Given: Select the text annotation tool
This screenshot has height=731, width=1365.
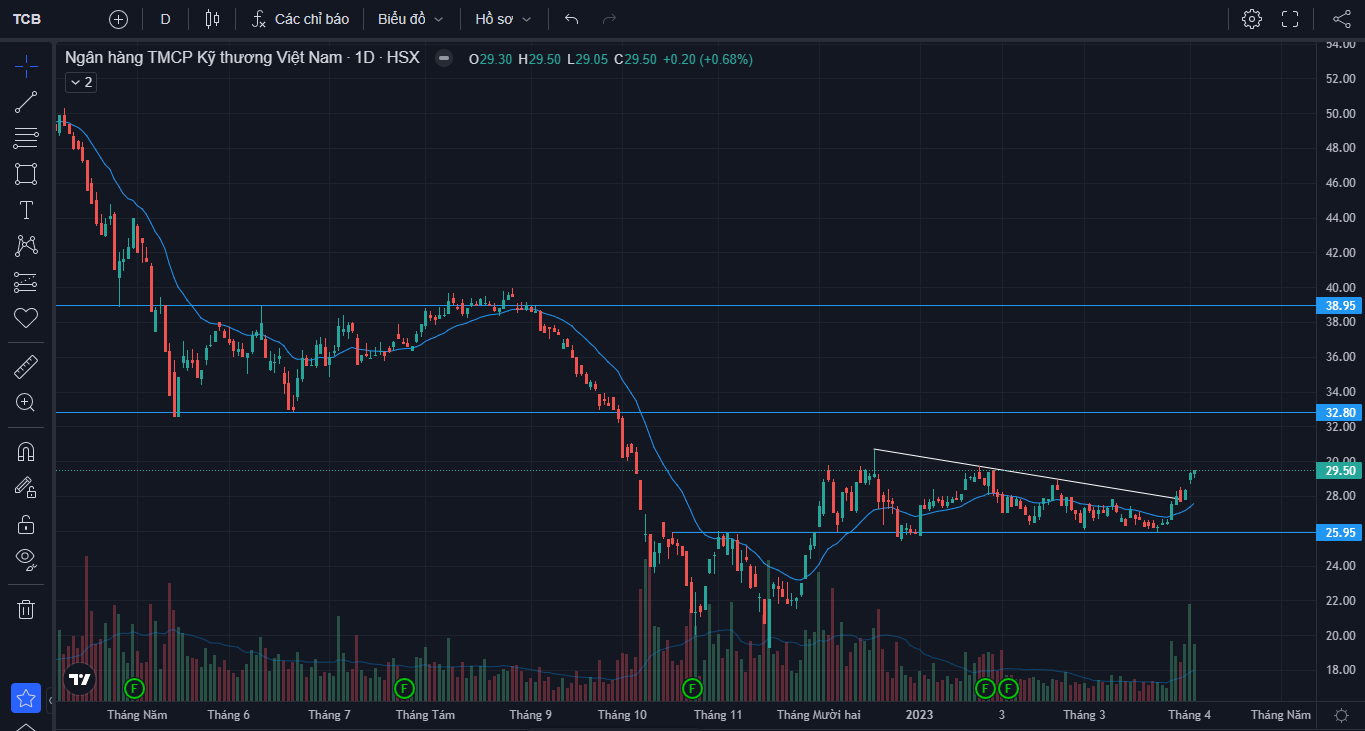Looking at the screenshot, I should tap(26, 210).
